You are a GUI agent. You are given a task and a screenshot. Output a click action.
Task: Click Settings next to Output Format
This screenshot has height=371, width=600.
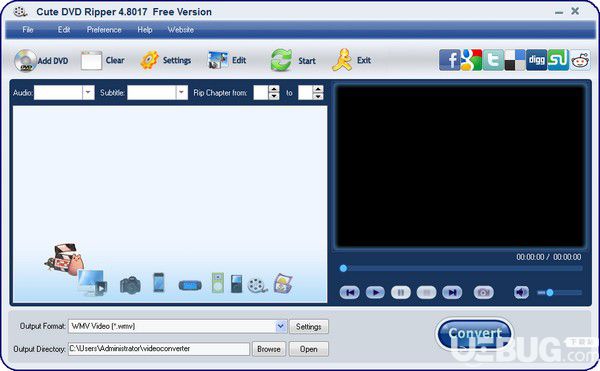(x=308, y=327)
